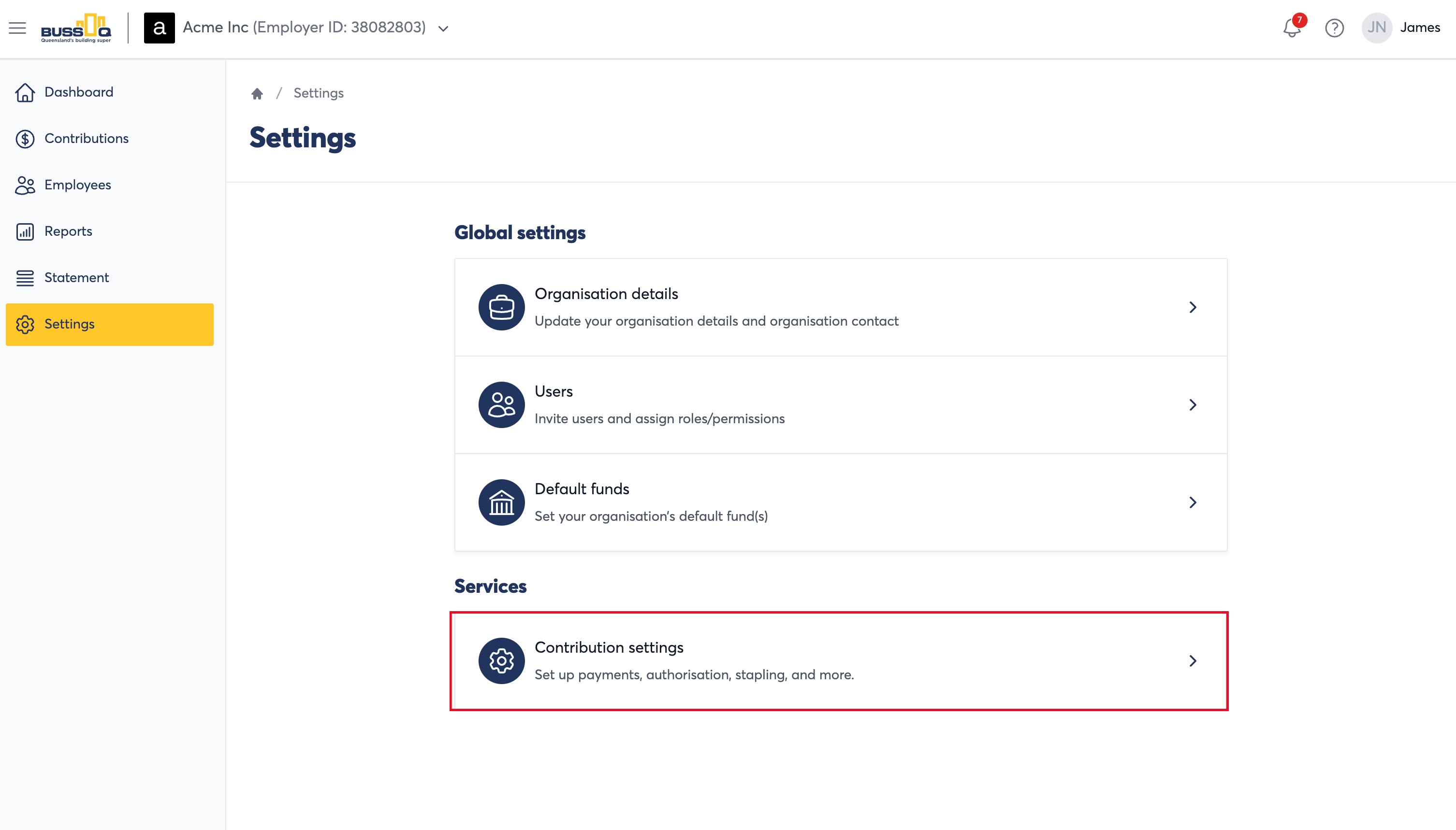Expand Organisation details with its chevron

[1193, 307]
